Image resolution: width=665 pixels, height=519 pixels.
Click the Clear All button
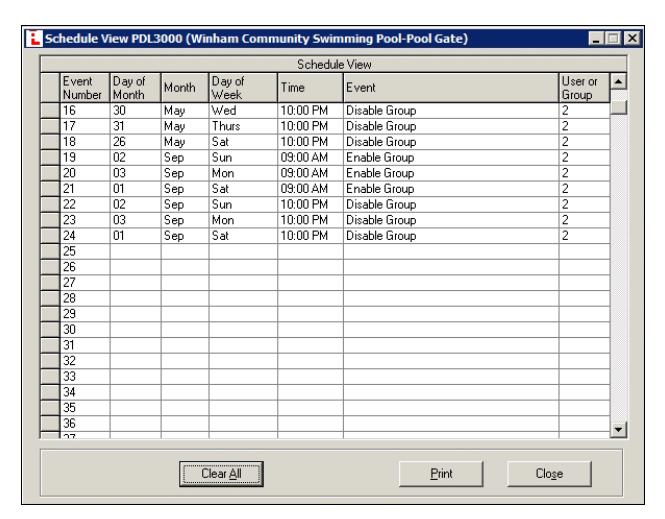pos(221,474)
